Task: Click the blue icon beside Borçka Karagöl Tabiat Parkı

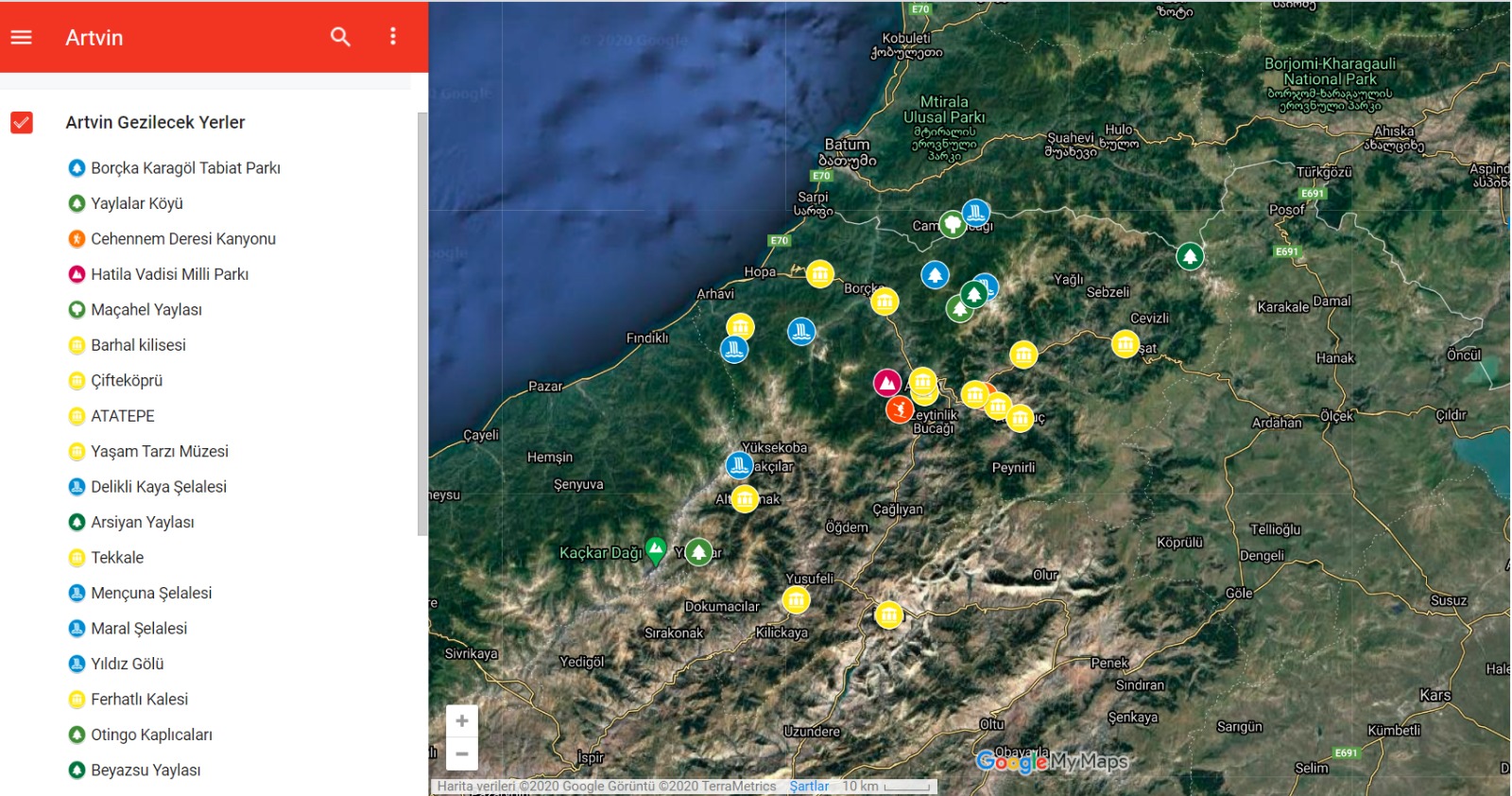Action: coord(77,168)
